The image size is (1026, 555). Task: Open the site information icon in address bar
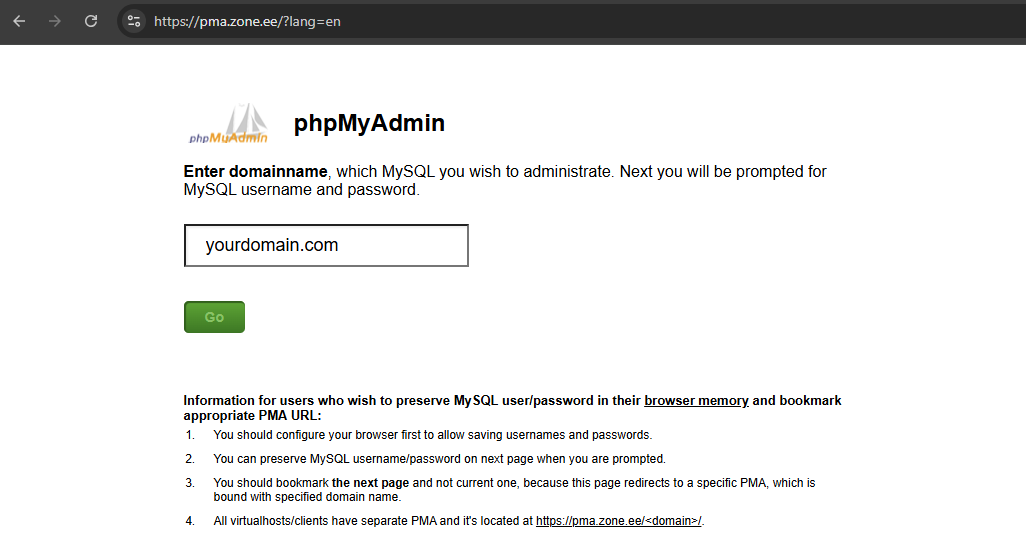[x=134, y=21]
